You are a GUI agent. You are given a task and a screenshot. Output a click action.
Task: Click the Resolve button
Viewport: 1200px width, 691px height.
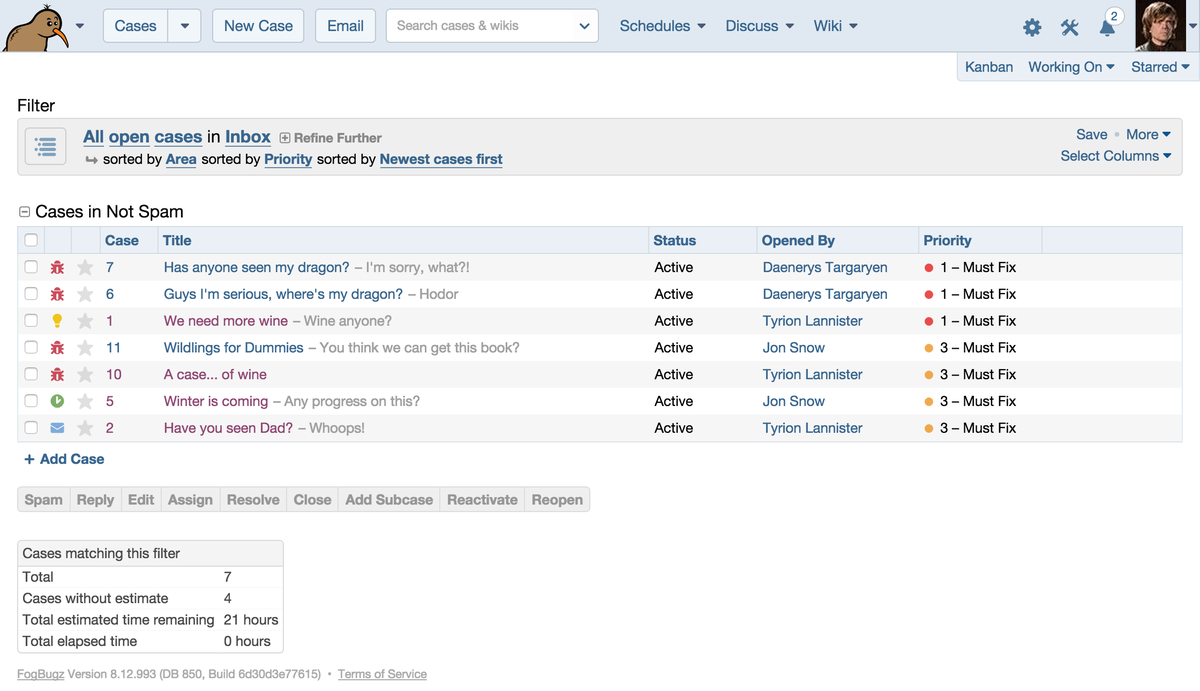(253, 499)
